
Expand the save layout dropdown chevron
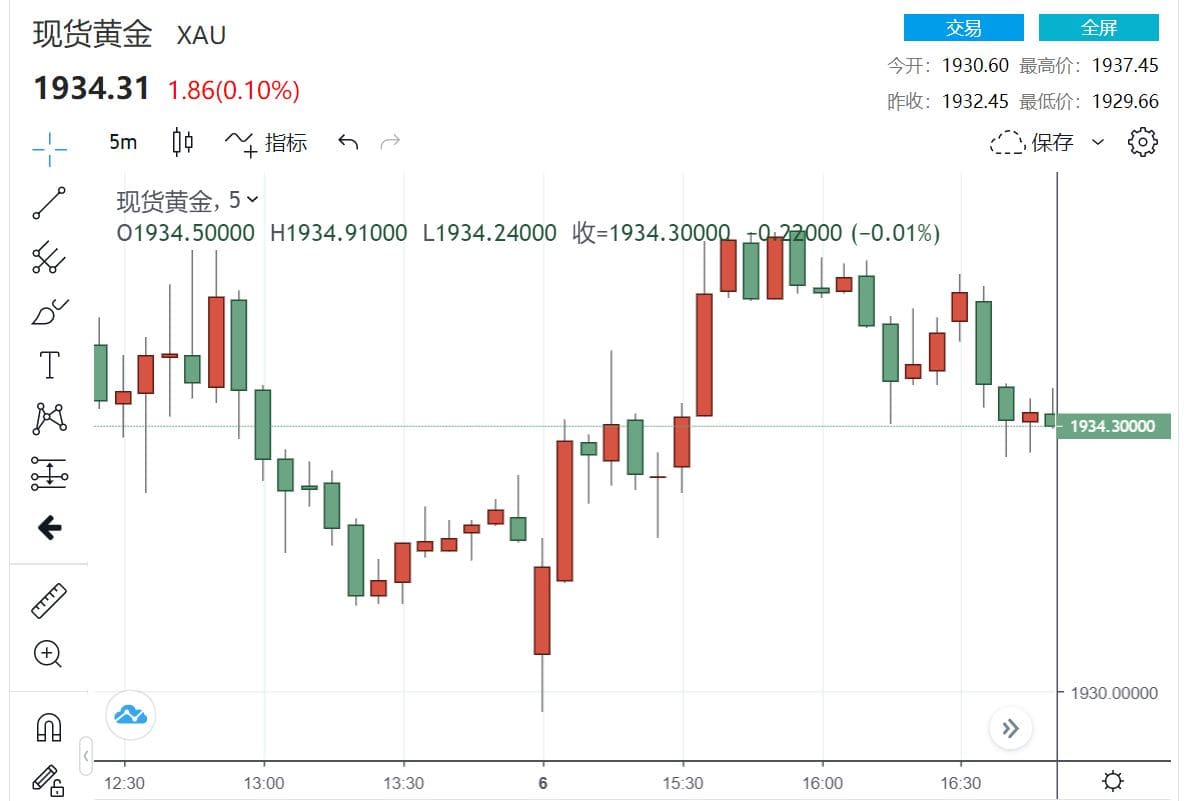point(1098,143)
